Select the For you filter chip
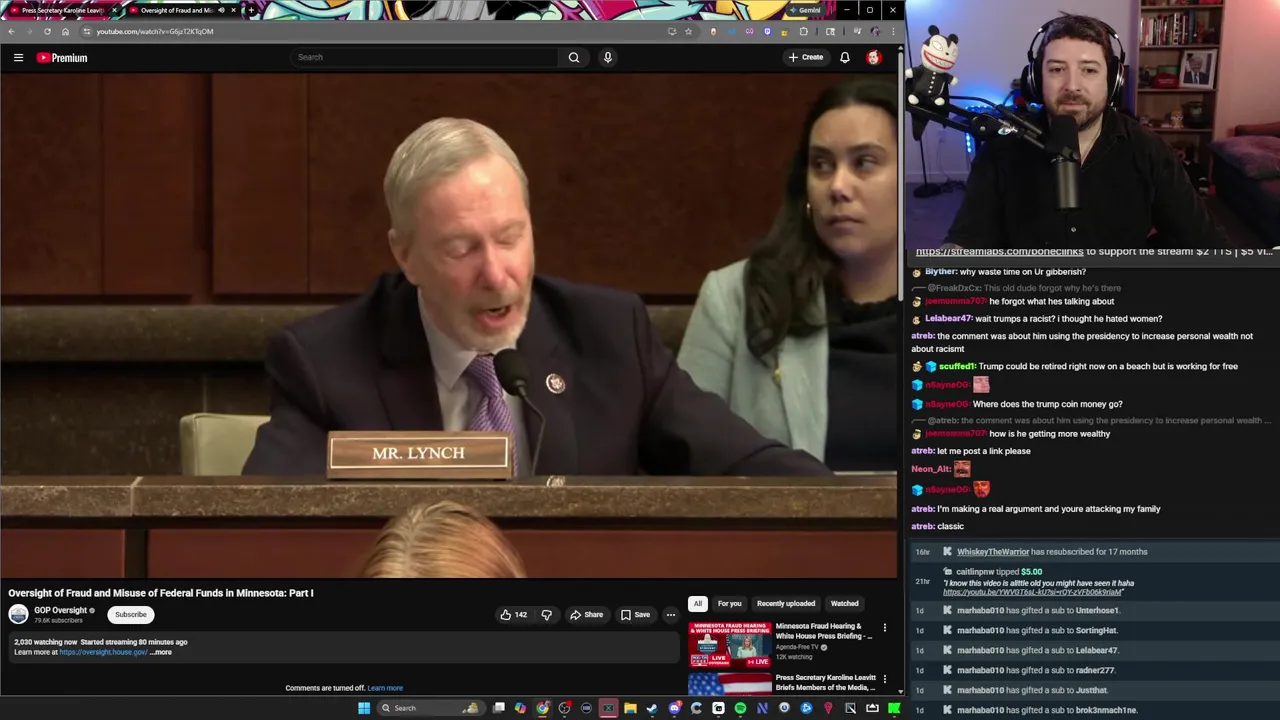Screen dimensions: 1280x720 pyautogui.click(x=729, y=603)
